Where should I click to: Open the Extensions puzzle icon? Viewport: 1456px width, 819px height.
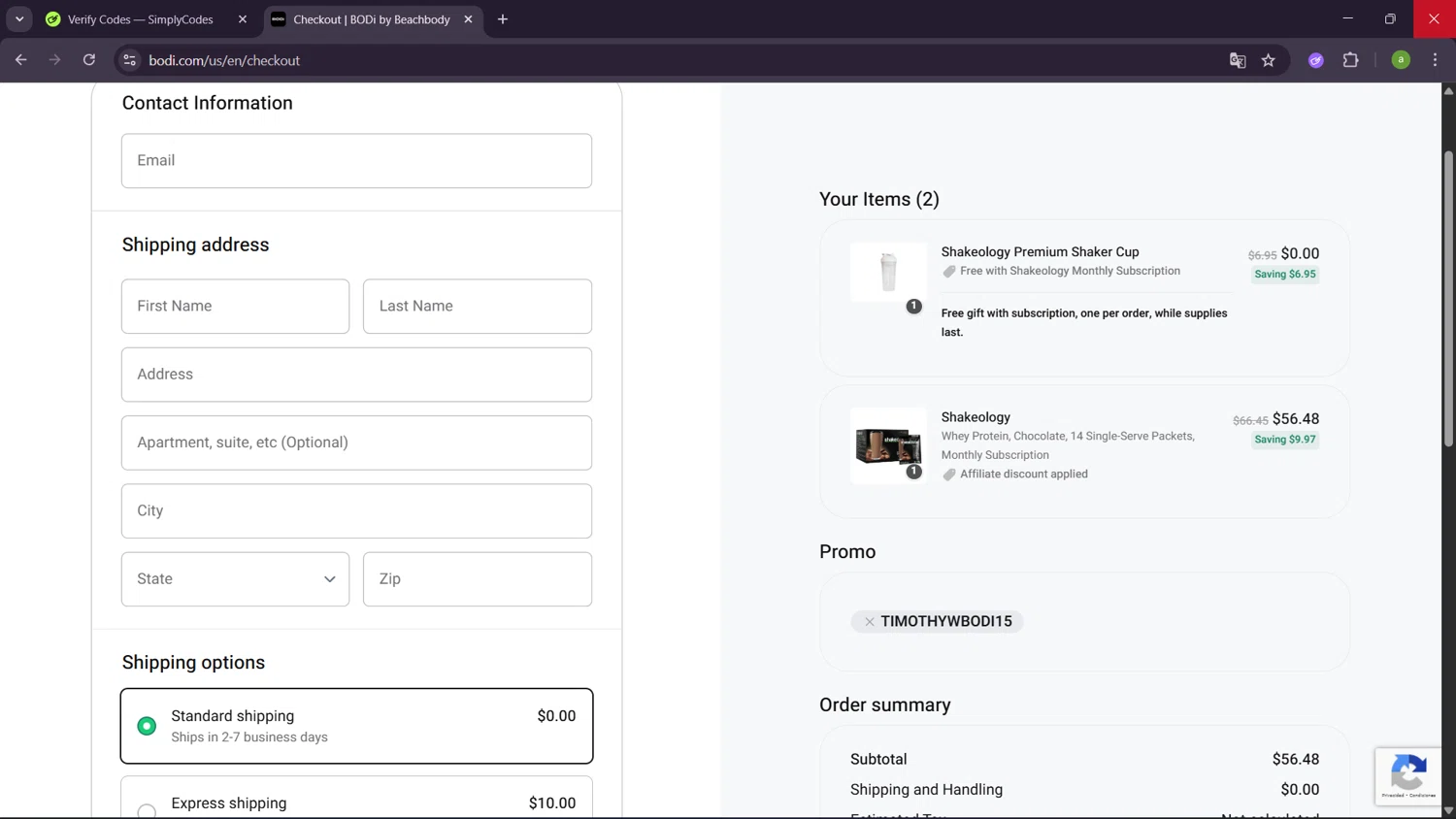point(1350,60)
